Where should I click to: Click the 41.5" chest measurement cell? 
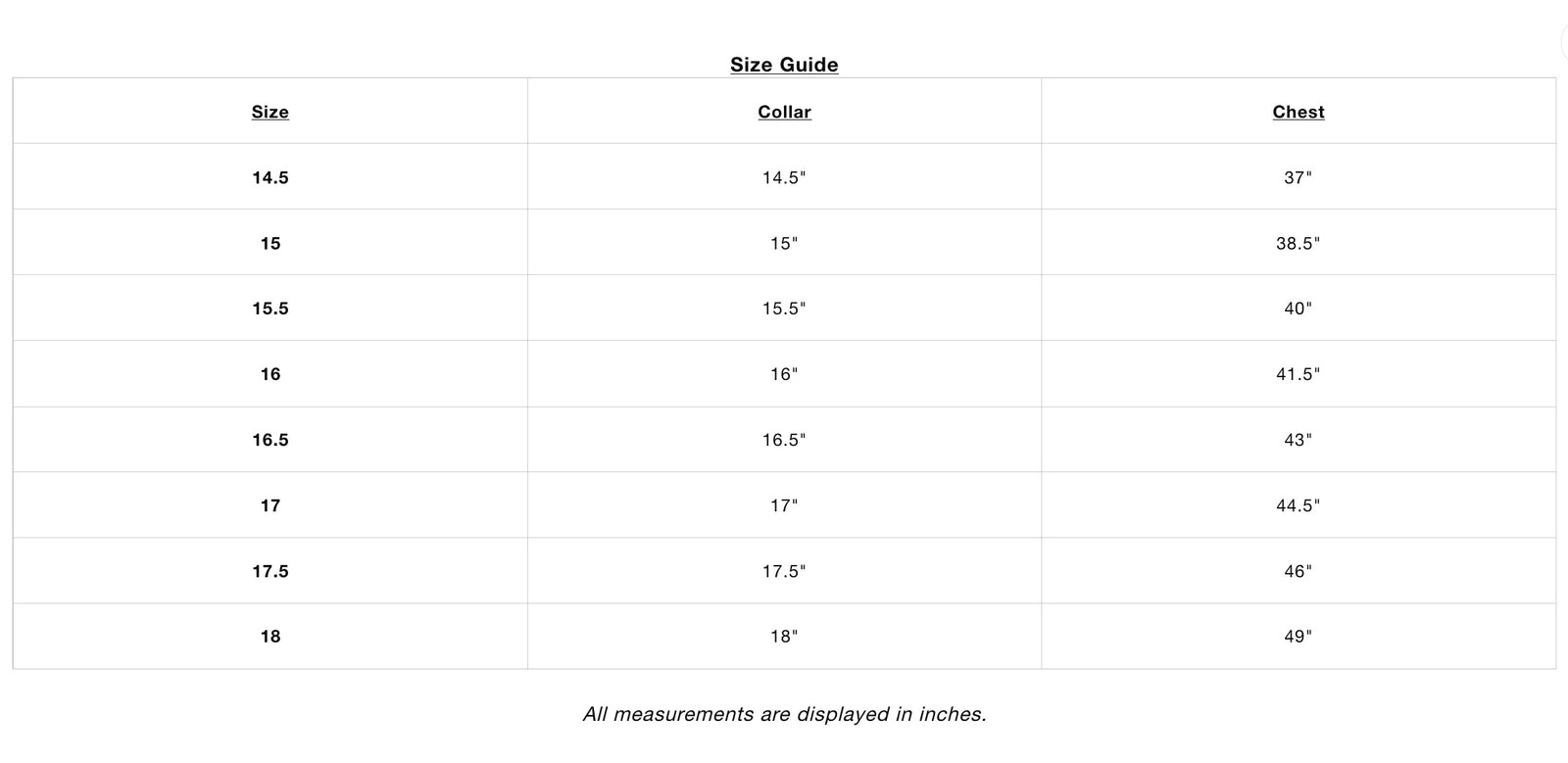point(1298,374)
